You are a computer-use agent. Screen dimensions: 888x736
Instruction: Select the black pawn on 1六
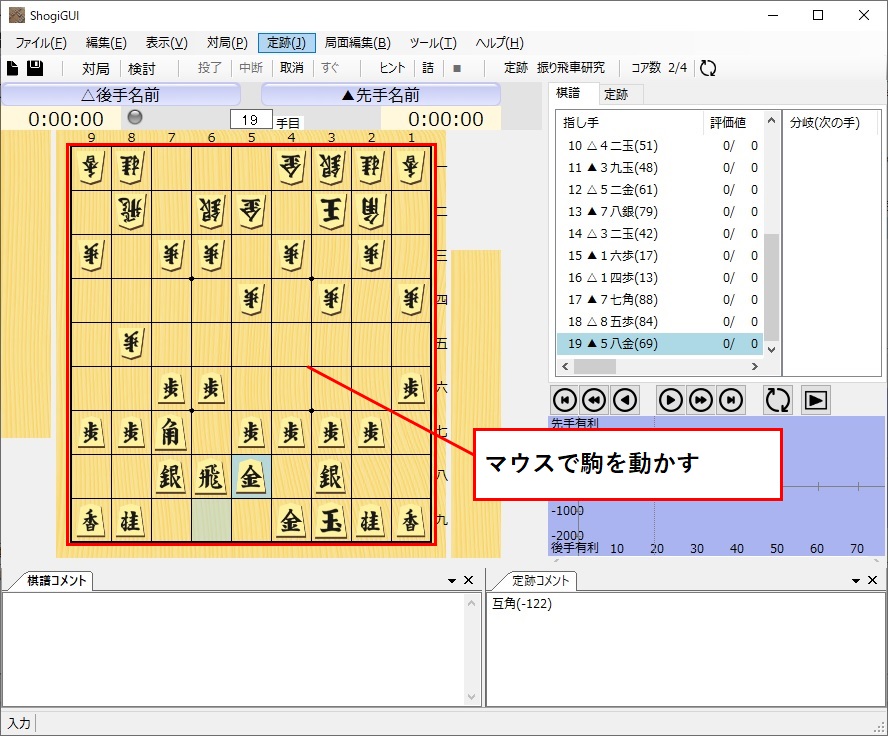tap(411, 388)
